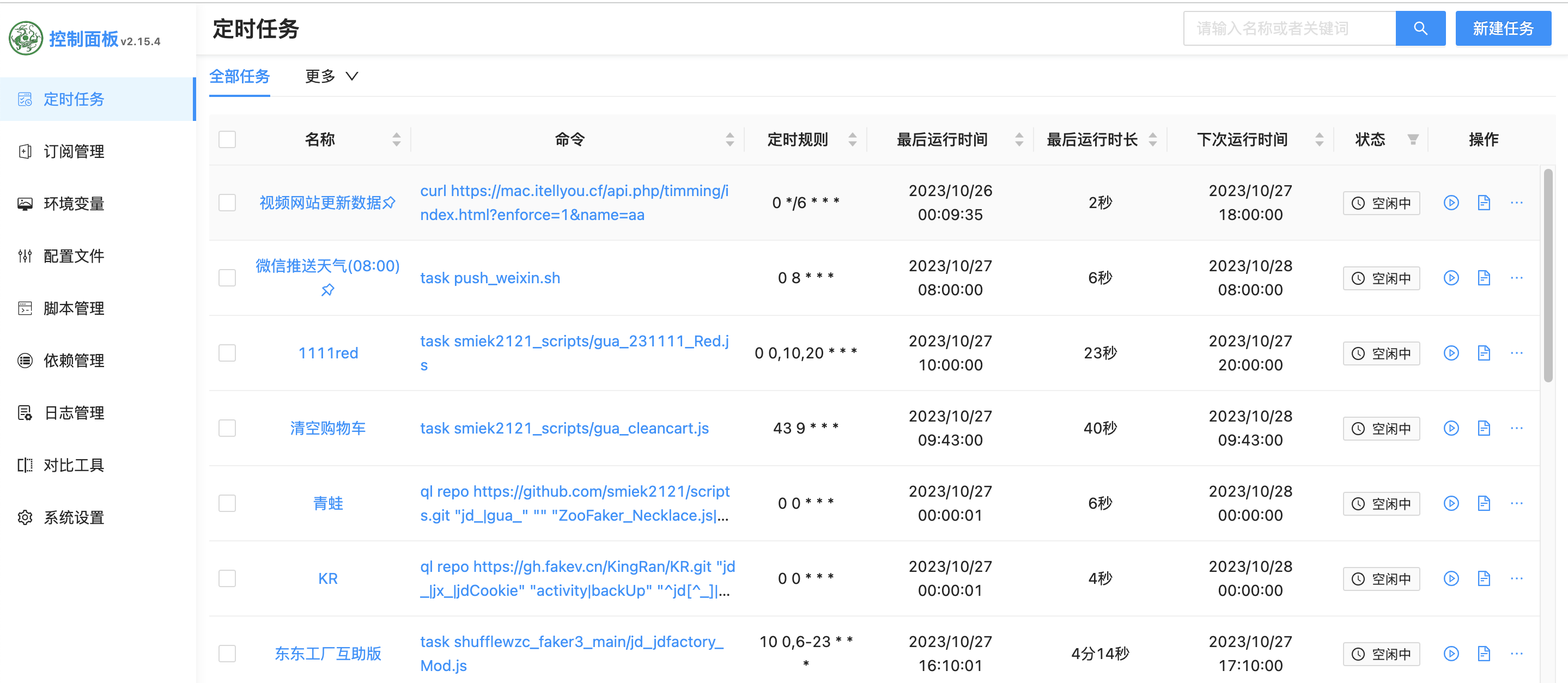Viewport: 1568px width, 683px height.
Task: View log of 东东工厂互助版 task
Action: point(1484,654)
